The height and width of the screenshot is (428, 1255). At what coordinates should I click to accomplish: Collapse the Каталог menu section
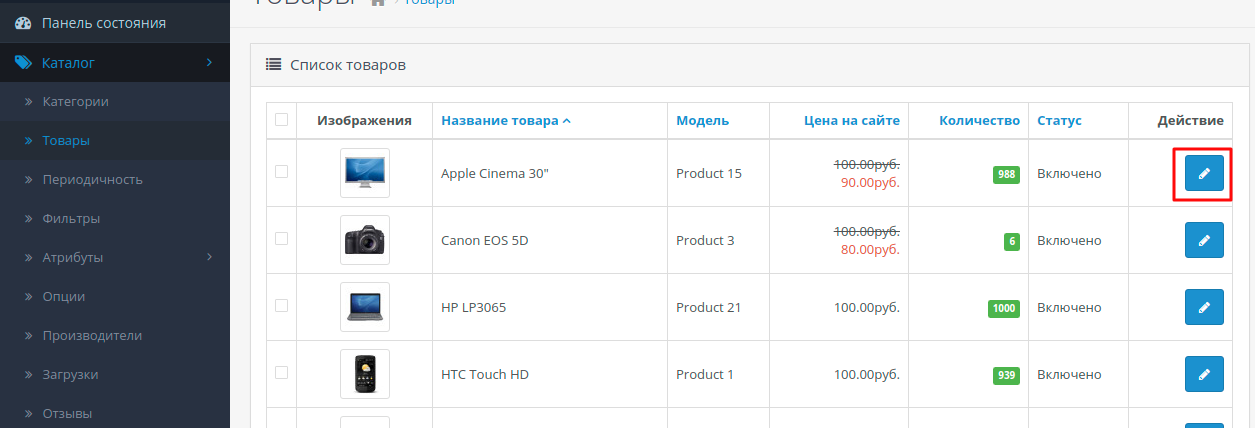coord(209,63)
